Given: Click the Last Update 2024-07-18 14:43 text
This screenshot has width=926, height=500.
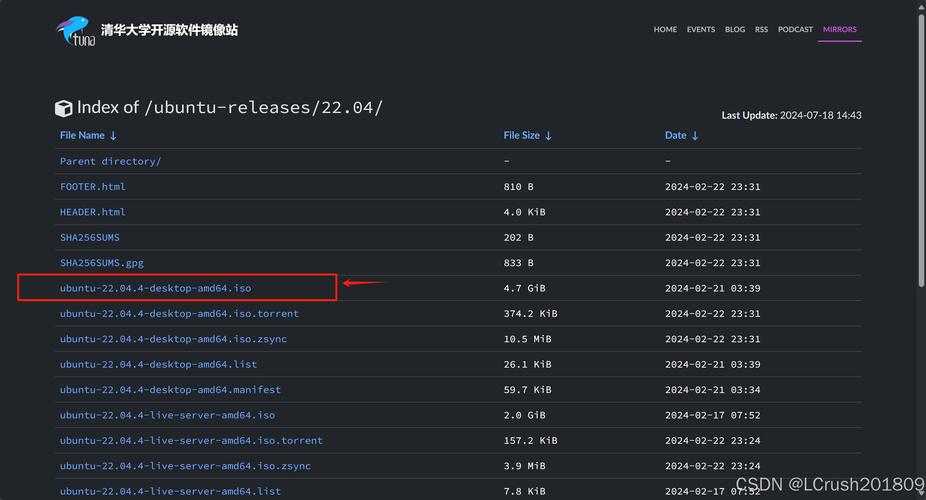Looking at the screenshot, I should [x=791, y=115].
